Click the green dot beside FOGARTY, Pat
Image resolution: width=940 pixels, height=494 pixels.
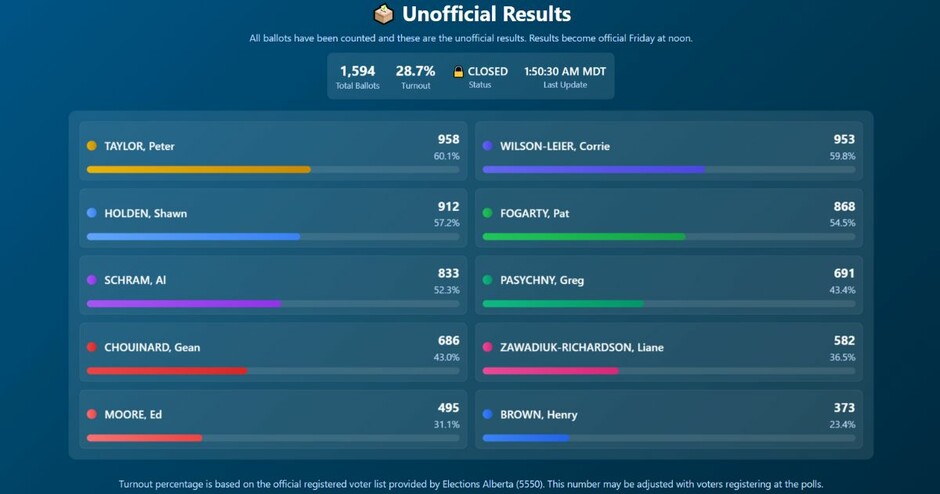pos(488,213)
